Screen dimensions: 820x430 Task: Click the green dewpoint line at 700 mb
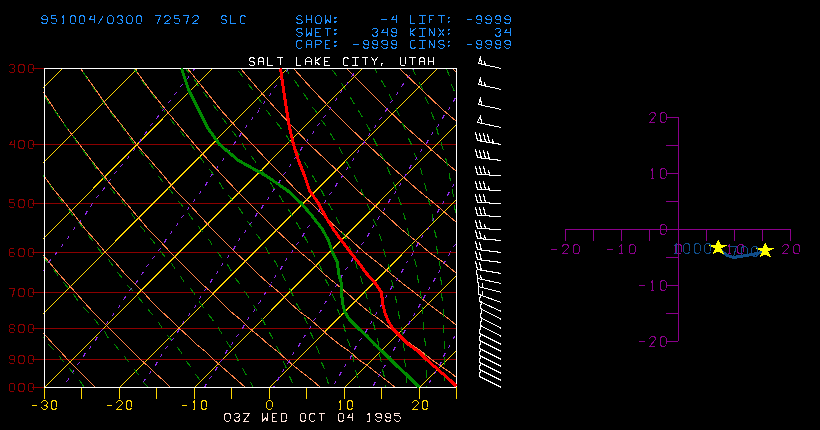[x=342, y=292]
